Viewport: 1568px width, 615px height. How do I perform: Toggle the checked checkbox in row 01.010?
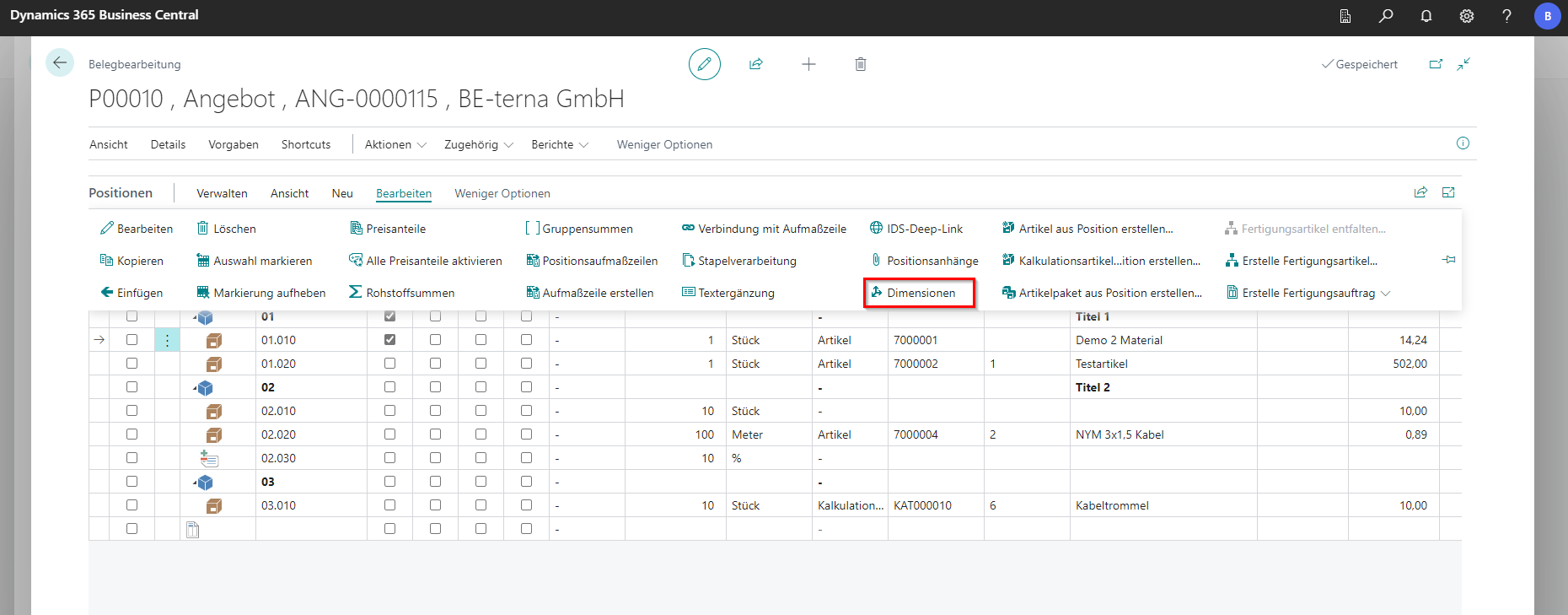click(x=389, y=340)
